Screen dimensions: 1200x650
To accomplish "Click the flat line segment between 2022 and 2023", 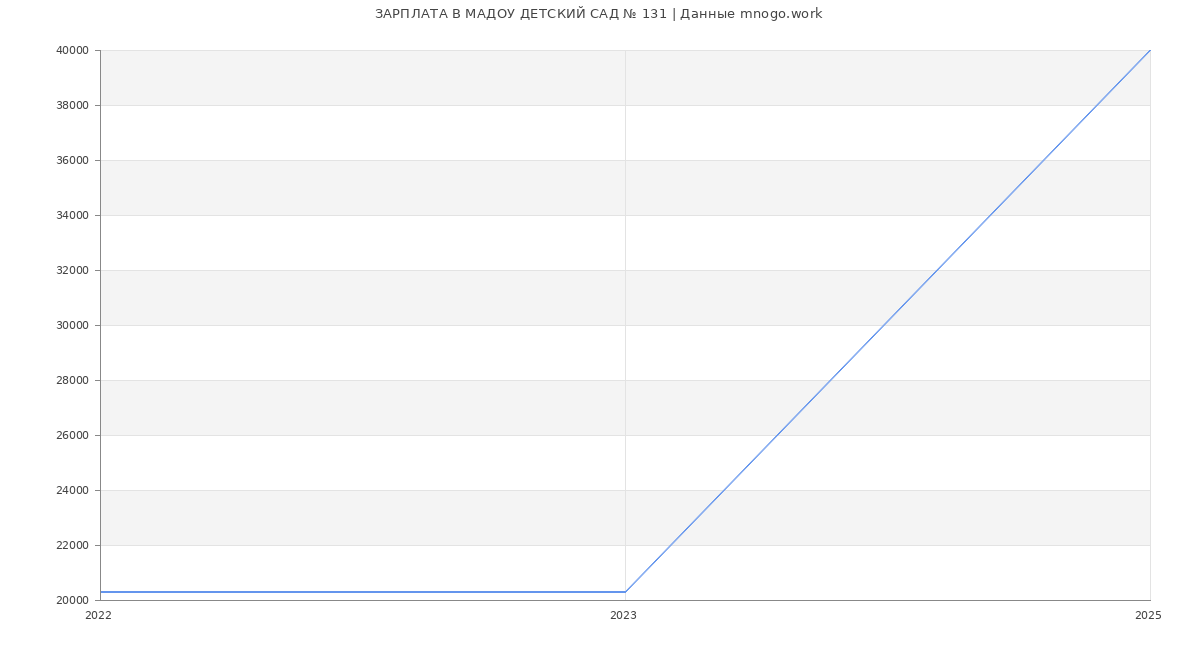I will 362,592.
